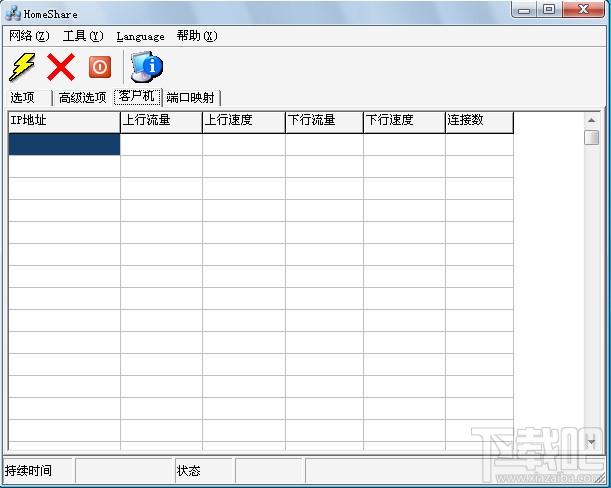Select the 客户机 tab

(137, 96)
